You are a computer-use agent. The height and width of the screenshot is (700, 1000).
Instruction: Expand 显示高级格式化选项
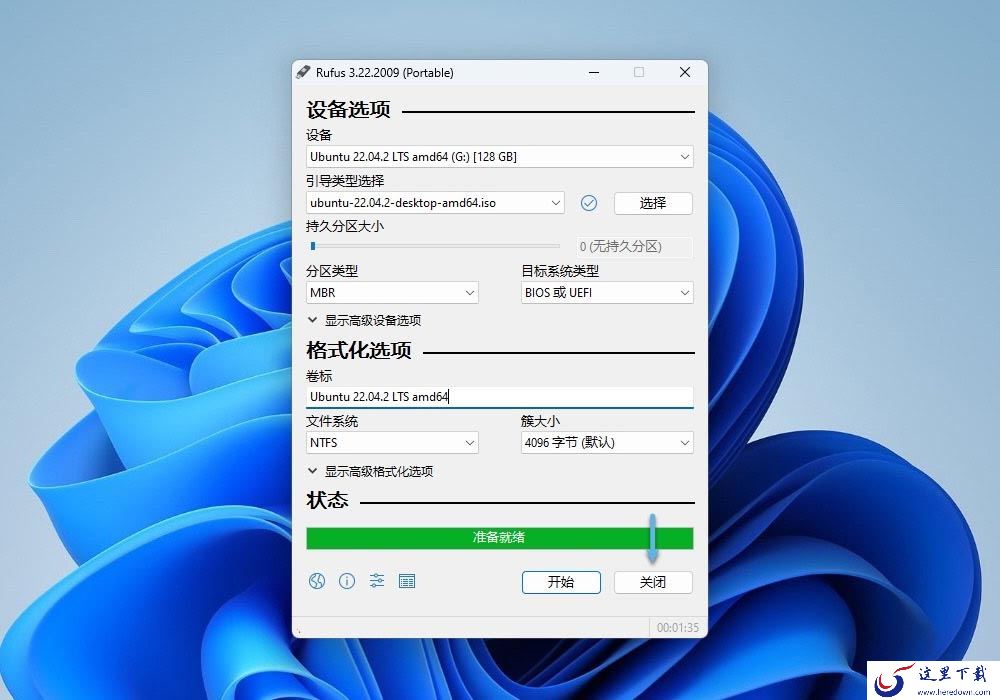(x=371, y=471)
